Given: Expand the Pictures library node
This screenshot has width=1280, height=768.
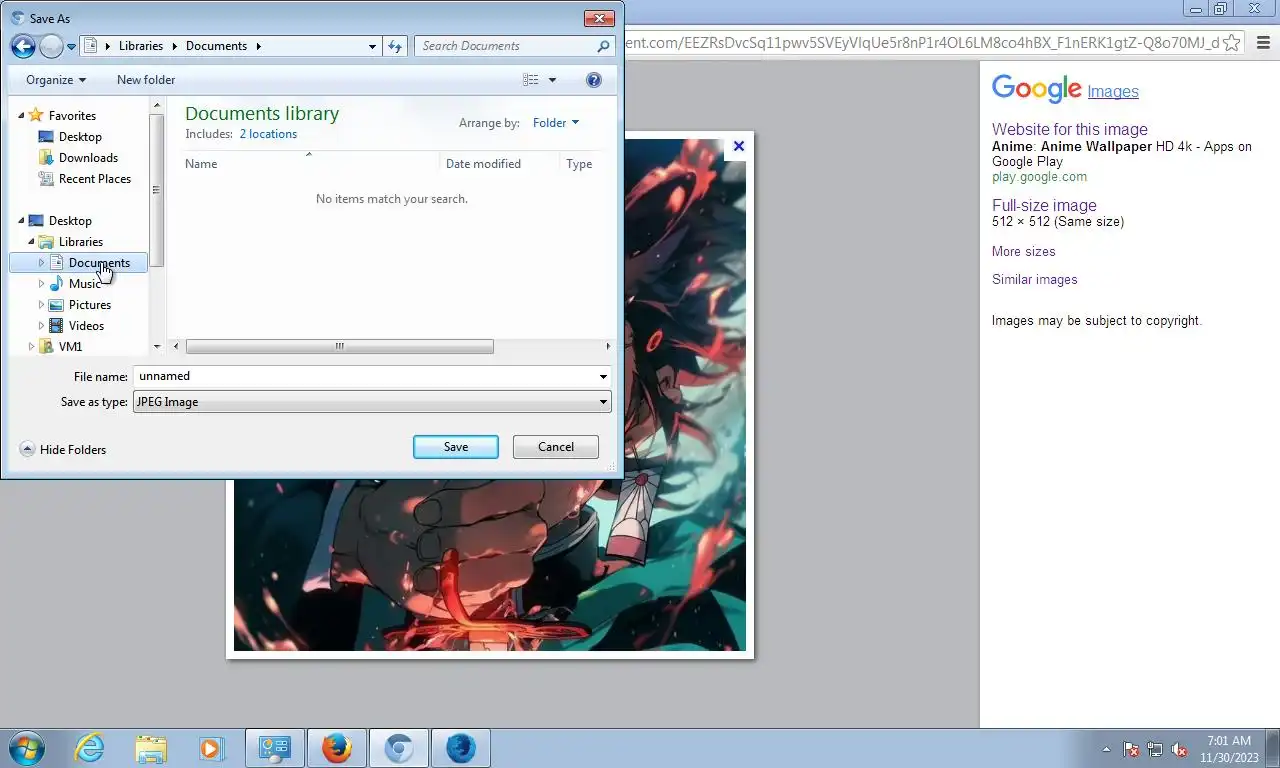Looking at the screenshot, I should (x=41, y=305).
